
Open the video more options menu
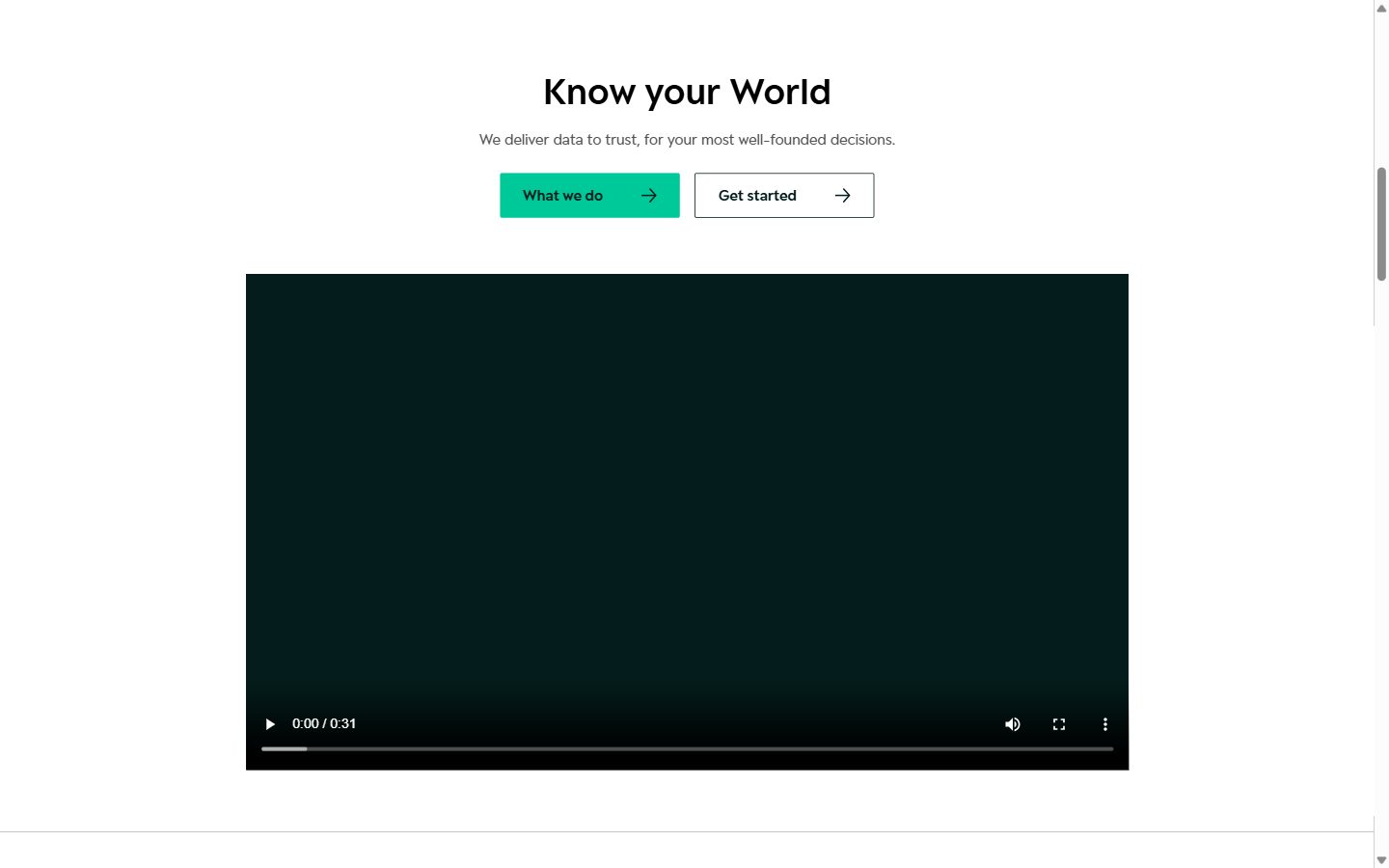(1105, 724)
